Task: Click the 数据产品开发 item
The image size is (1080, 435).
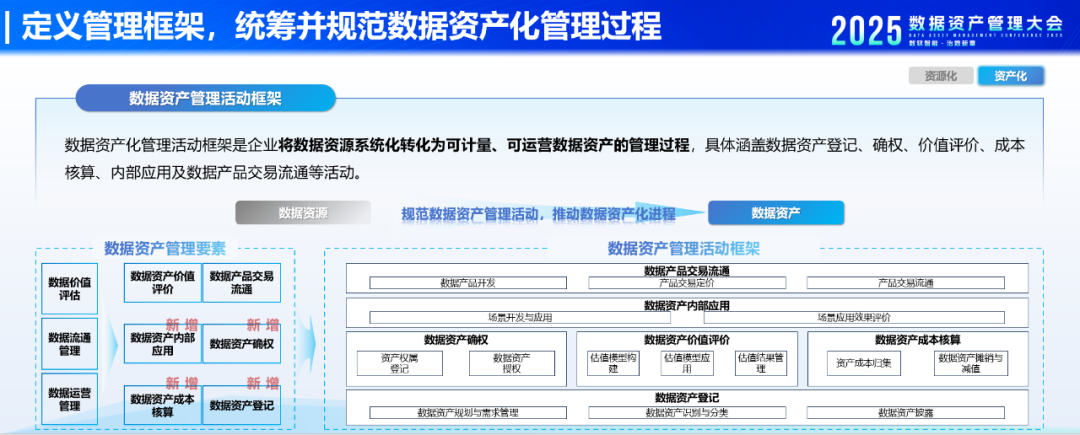Action: (x=468, y=282)
